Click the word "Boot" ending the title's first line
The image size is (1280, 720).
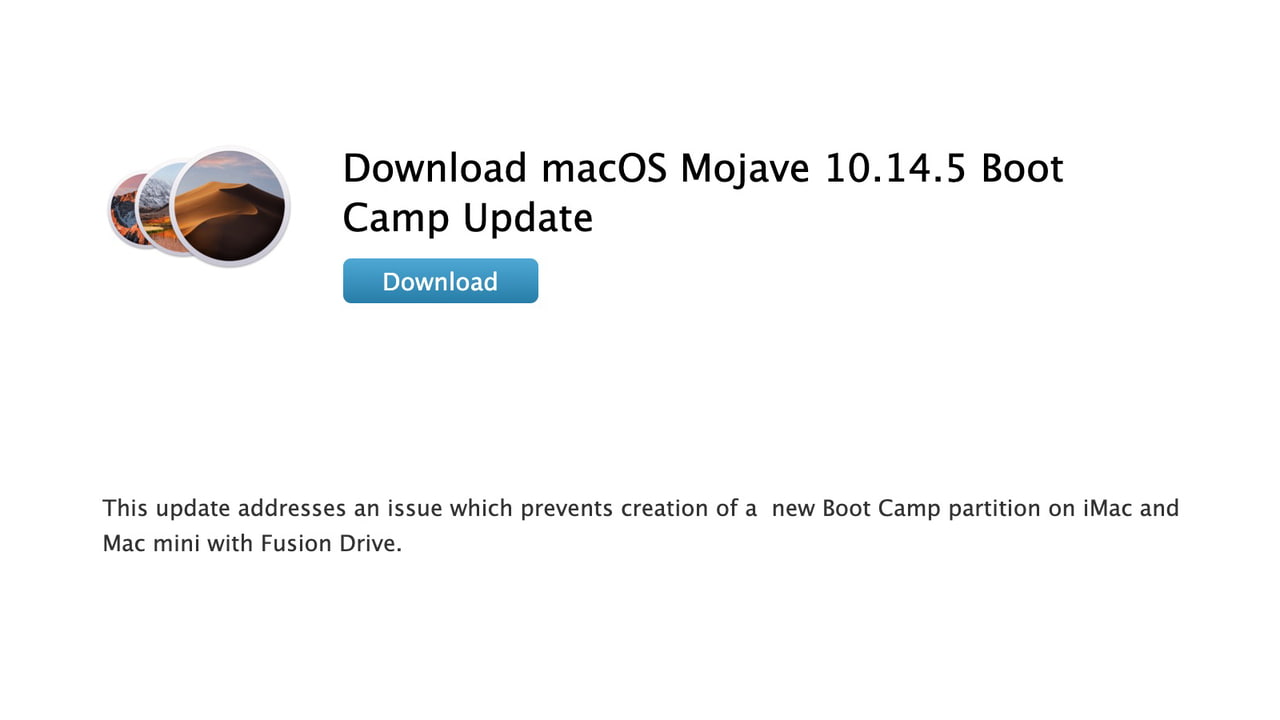click(1022, 168)
